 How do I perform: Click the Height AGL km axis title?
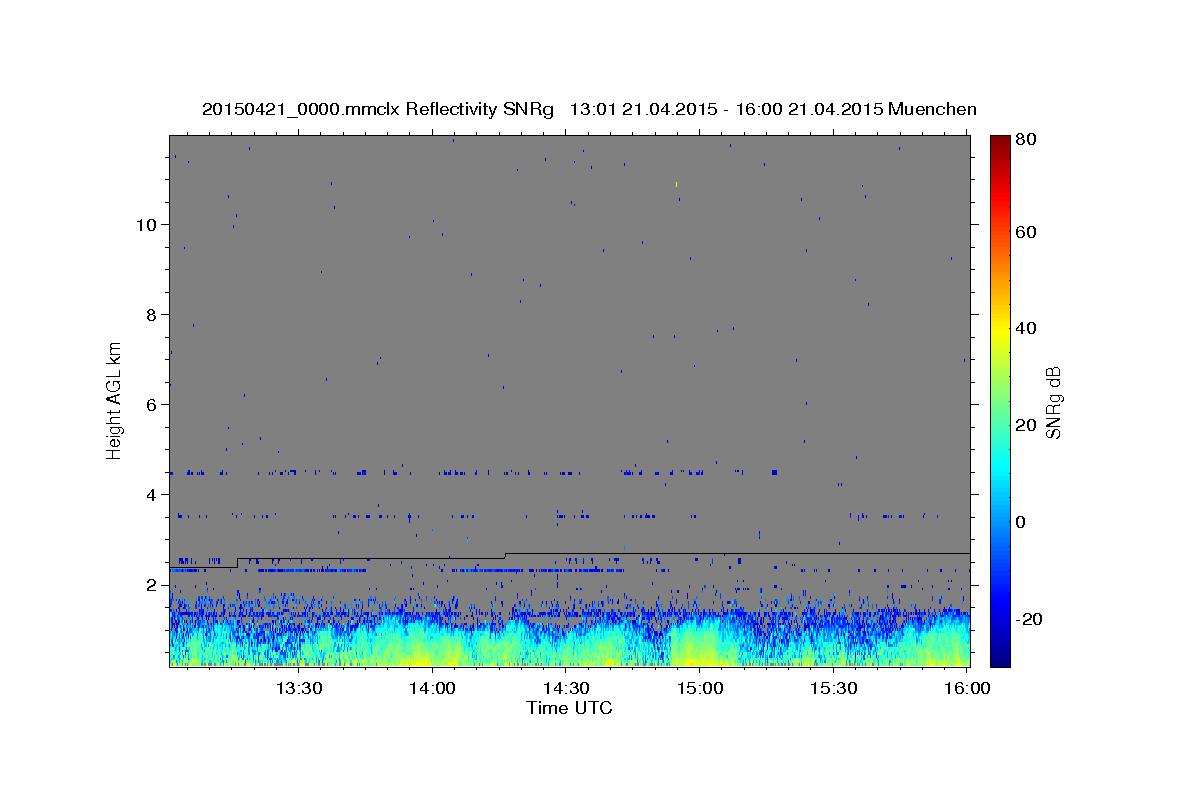pyautogui.click(x=115, y=400)
